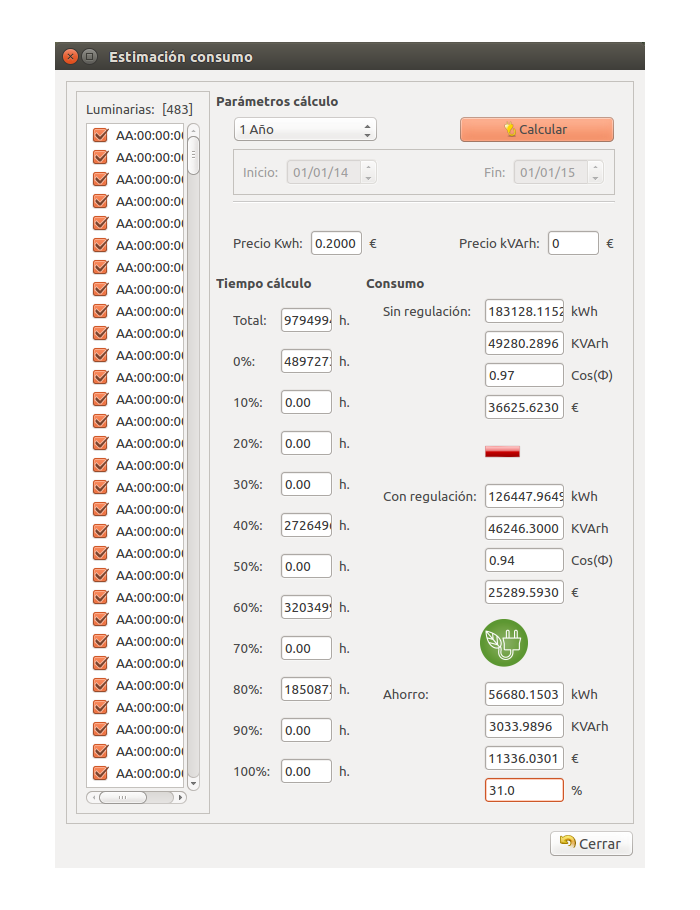Click Con regulación kWh value 126447.9649
The height and width of the screenshot is (910, 700).
[524, 497]
